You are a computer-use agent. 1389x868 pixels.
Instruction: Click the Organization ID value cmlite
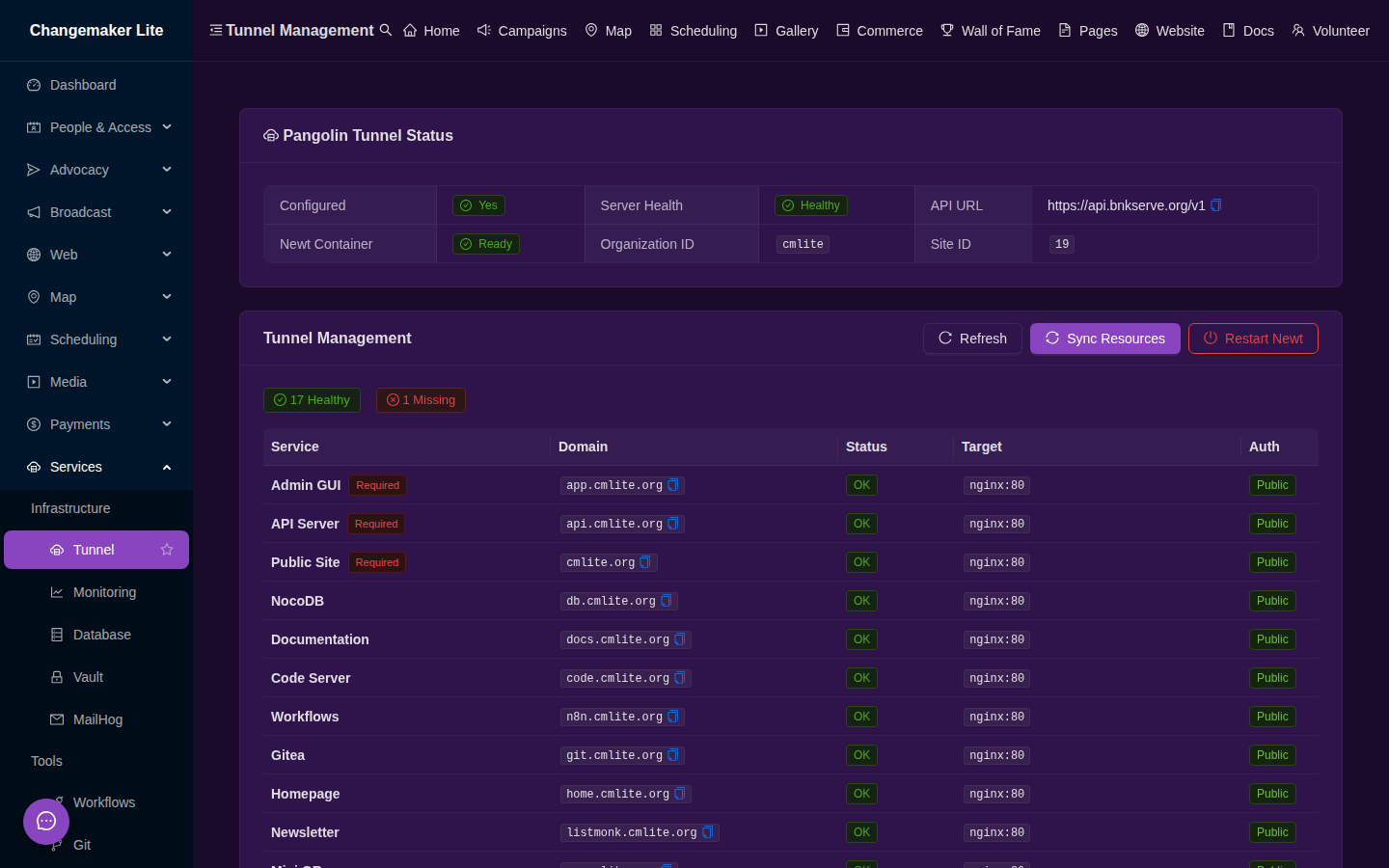(803, 244)
